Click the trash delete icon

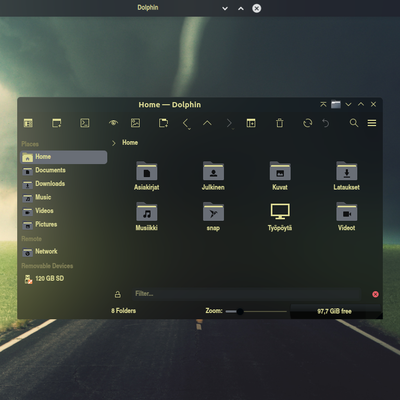280,123
